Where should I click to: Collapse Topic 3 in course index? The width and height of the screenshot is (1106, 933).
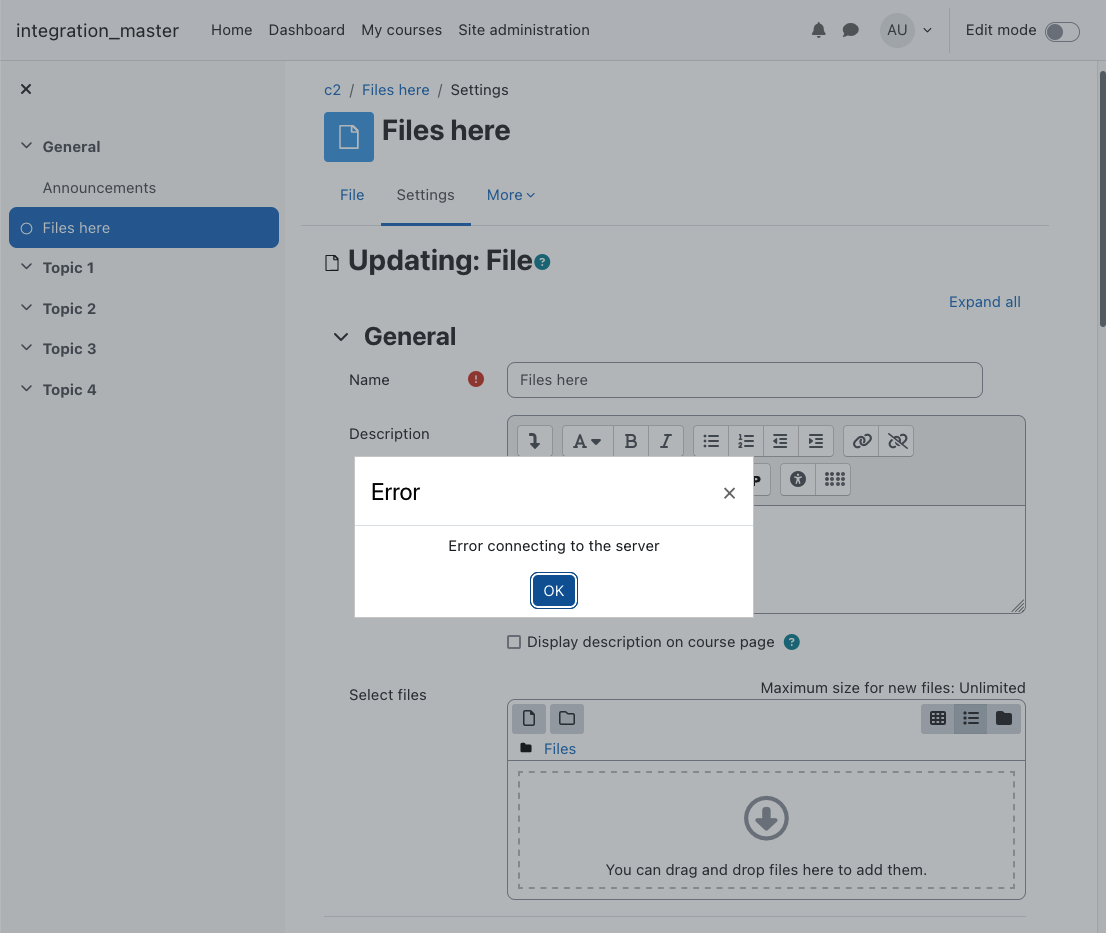[x=27, y=348]
